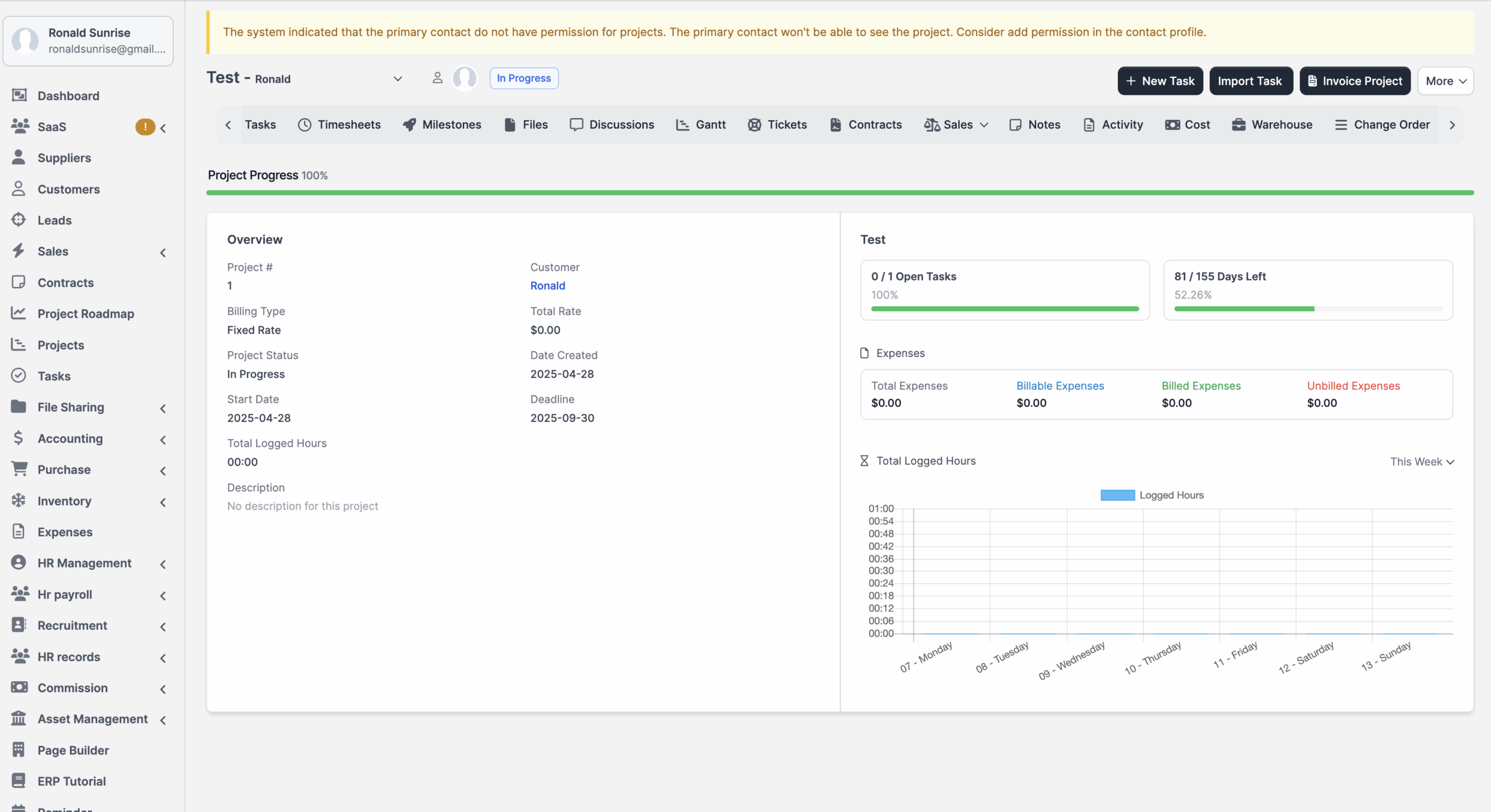The image size is (1491, 812).
Task: Click the Timesheets clock icon
Action: [305, 125]
